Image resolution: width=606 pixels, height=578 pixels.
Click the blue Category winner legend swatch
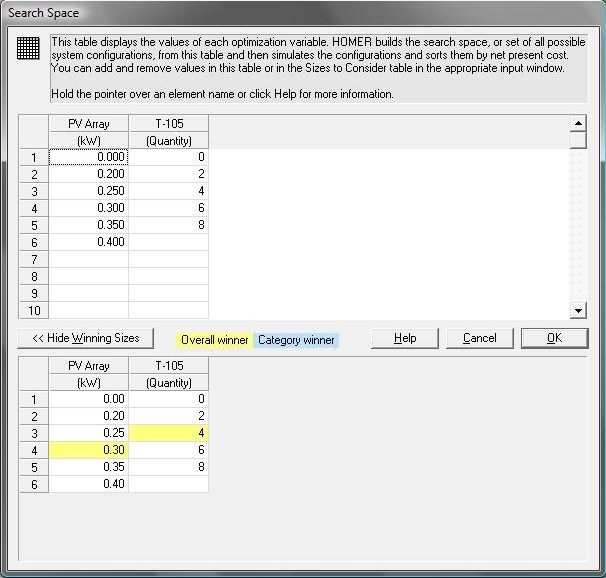pyautogui.click(x=296, y=340)
